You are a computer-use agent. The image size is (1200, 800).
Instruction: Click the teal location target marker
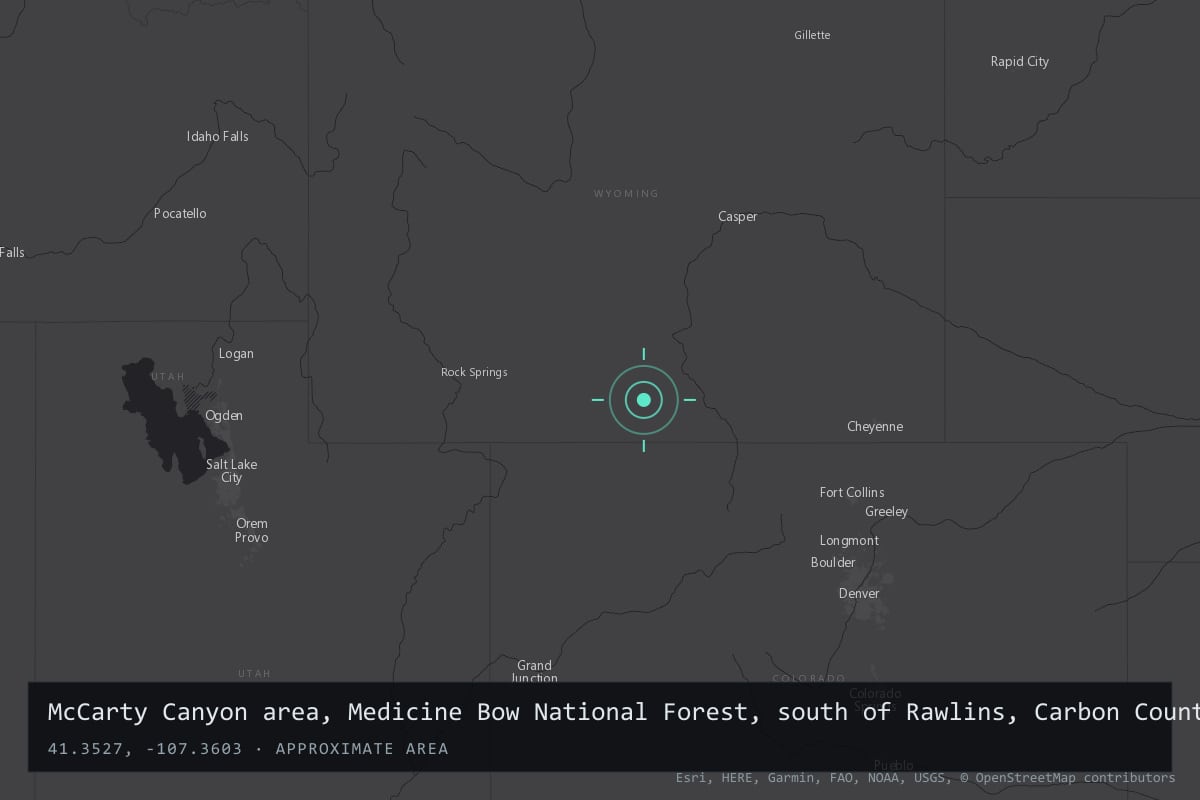[644, 400]
